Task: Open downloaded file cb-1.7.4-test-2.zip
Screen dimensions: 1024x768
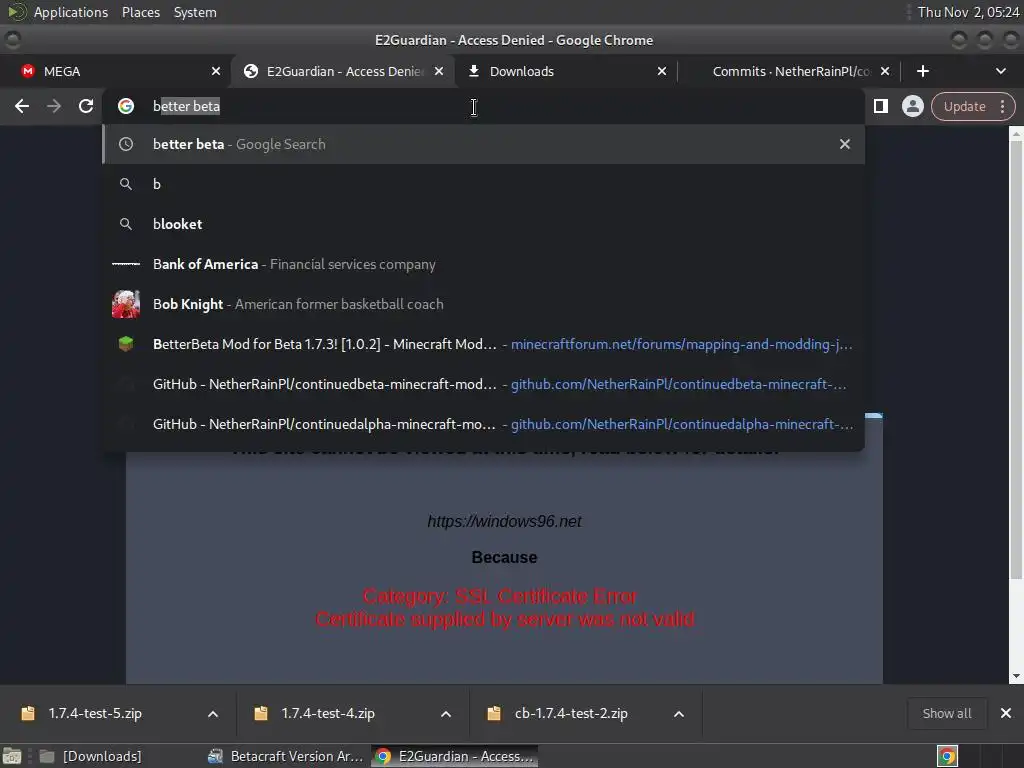Action: coord(571,713)
